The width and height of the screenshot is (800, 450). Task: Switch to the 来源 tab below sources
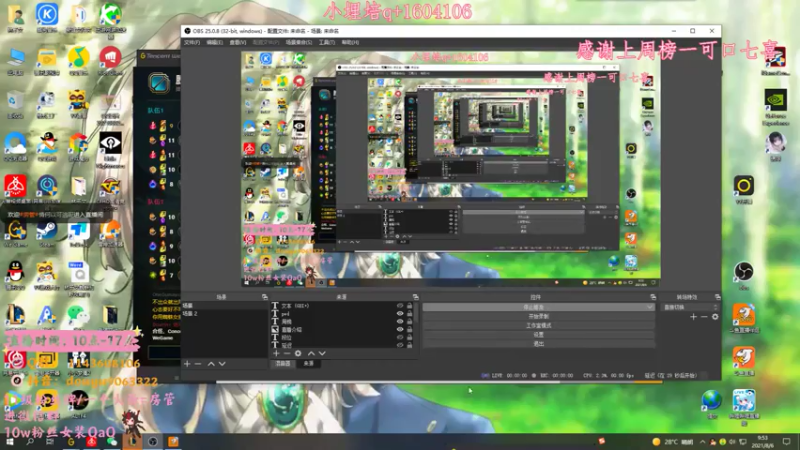(x=309, y=363)
